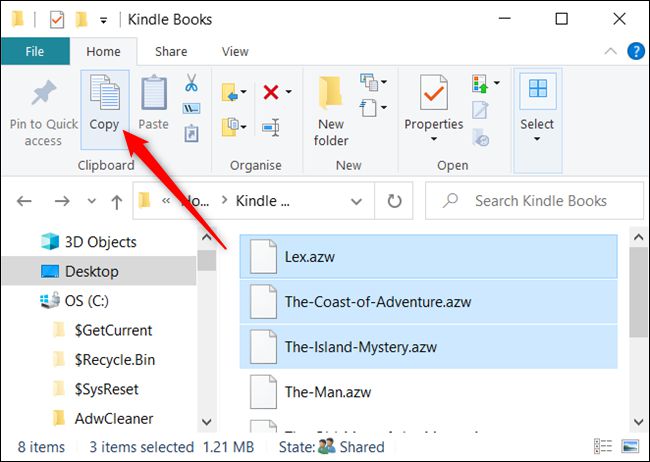Select The-Island-Mystery.azw file
The width and height of the screenshot is (650, 462).
coord(429,347)
